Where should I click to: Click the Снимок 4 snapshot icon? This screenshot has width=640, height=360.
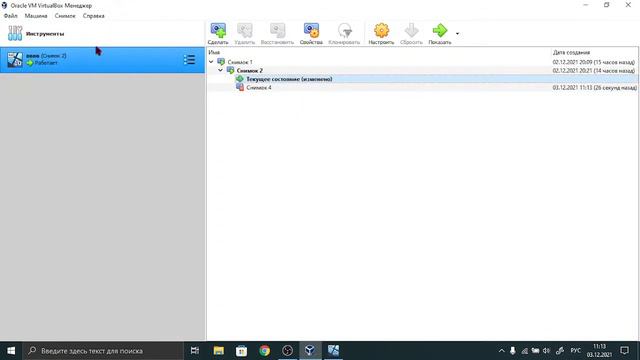coord(240,87)
